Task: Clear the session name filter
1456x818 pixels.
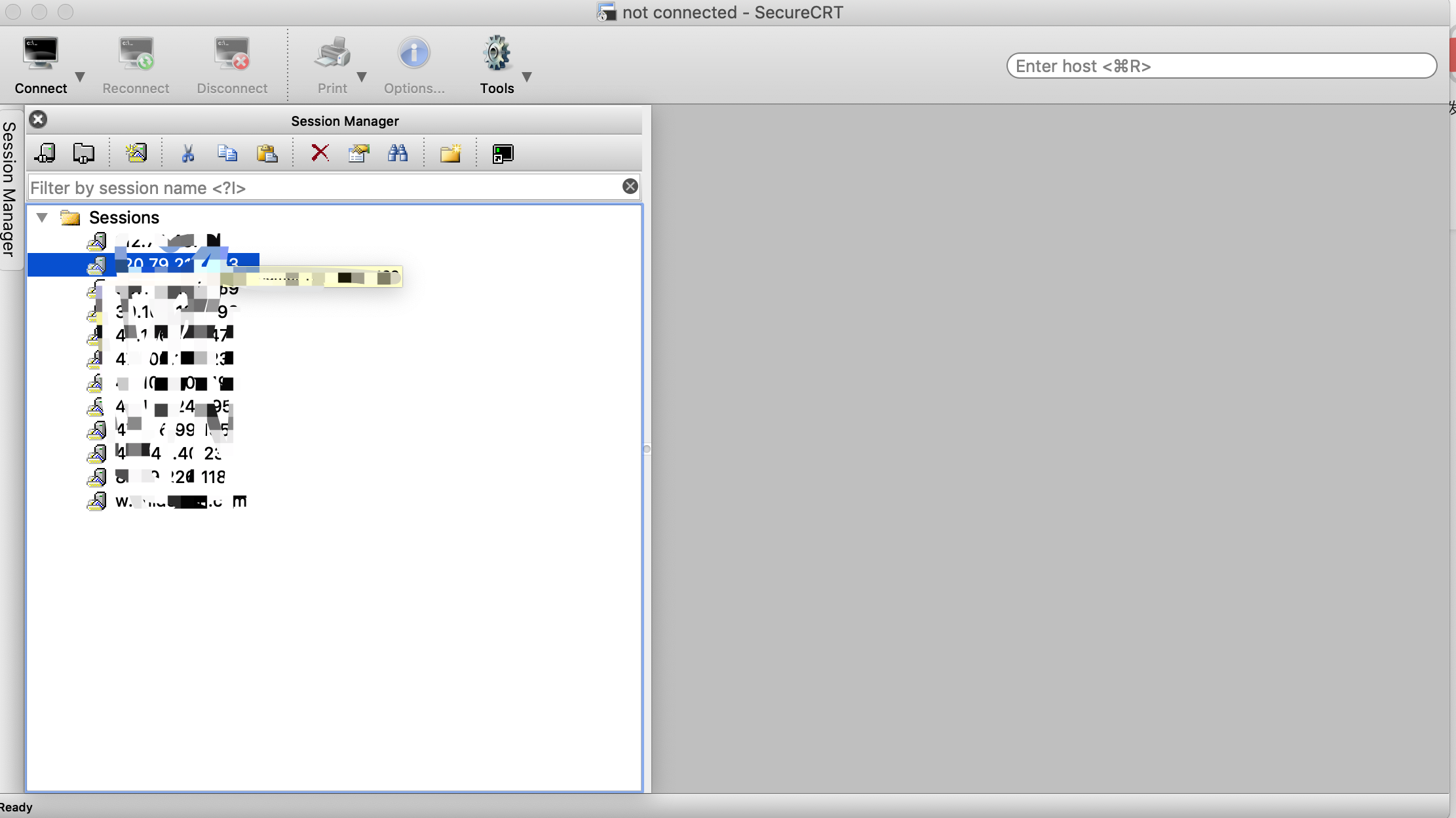Action: (x=630, y=187)
